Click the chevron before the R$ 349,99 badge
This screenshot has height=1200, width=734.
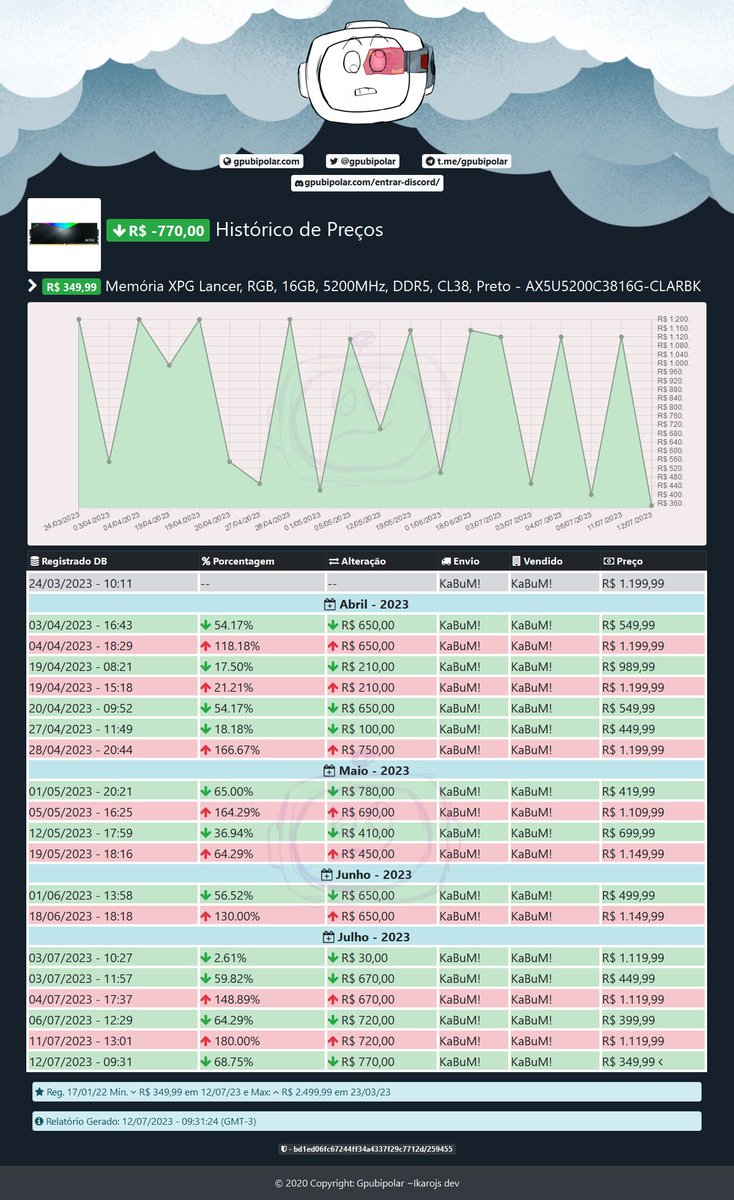click(x=32, y=287)
